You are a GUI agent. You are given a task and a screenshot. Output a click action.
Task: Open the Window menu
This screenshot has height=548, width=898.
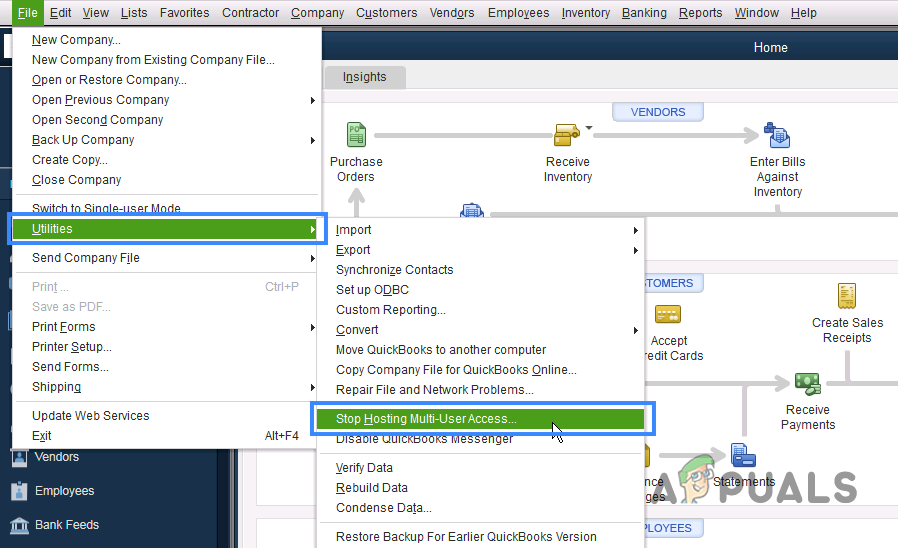tap(757, 13)
